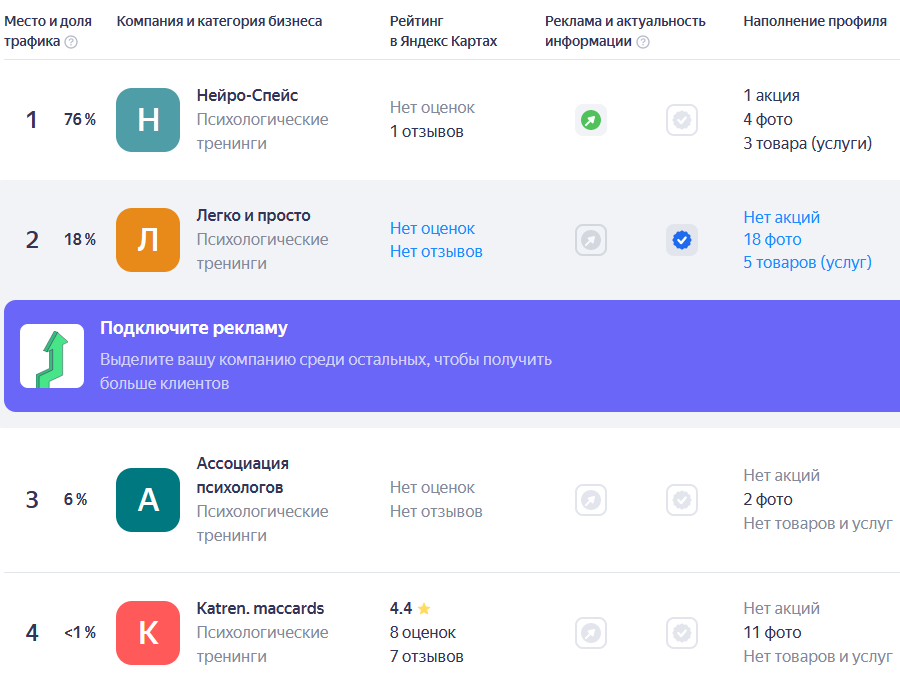Click '3 товара (услуги)' text
This screenshot has width=900, height=700.
coord(808,143)
